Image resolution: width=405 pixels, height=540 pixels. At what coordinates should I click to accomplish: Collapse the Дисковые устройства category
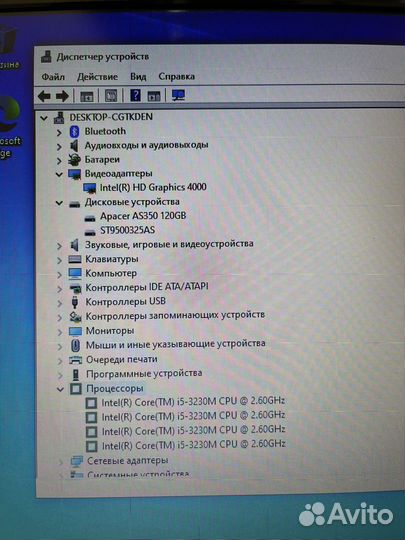59,203
